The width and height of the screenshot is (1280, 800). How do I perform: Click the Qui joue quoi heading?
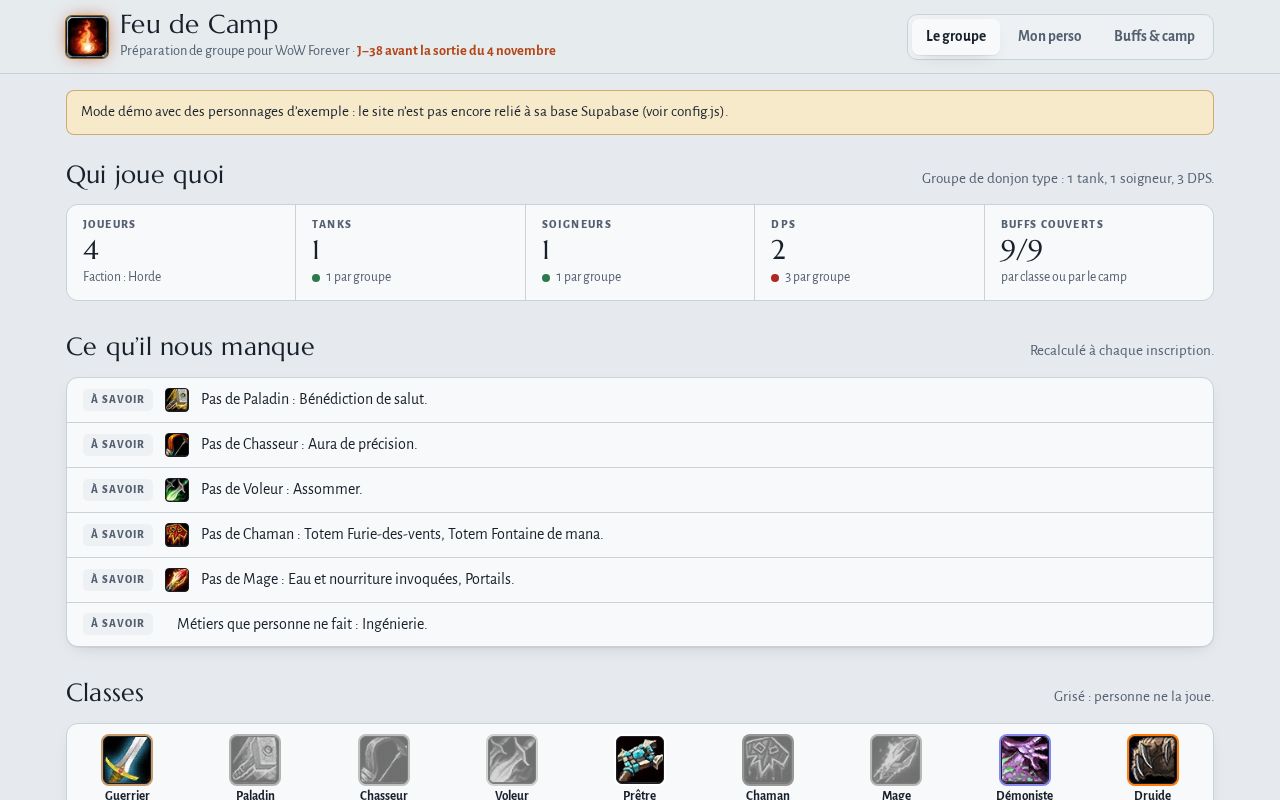[145, 175]
